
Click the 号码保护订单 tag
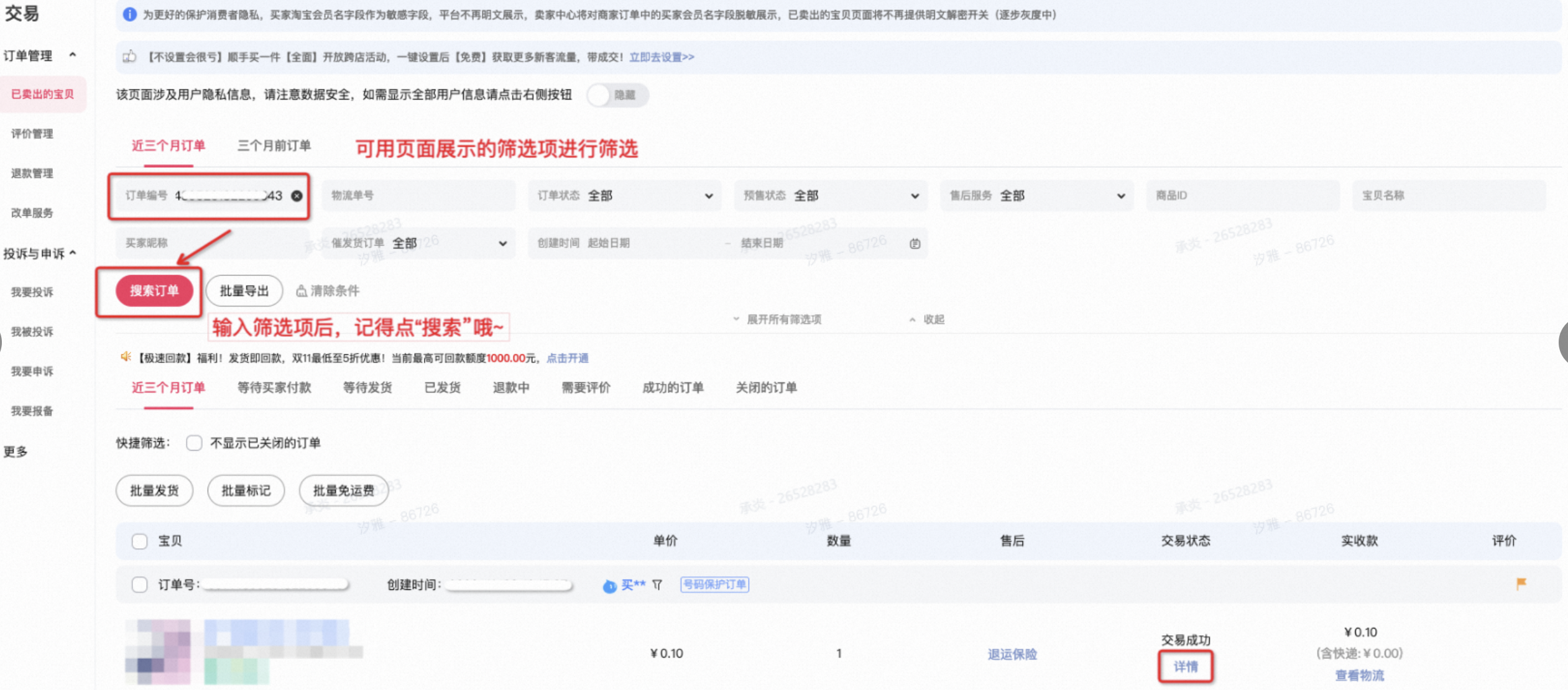pos(714,584)
